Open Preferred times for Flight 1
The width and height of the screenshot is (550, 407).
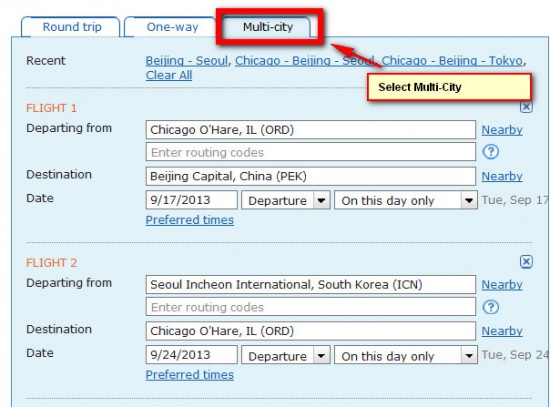190,220
